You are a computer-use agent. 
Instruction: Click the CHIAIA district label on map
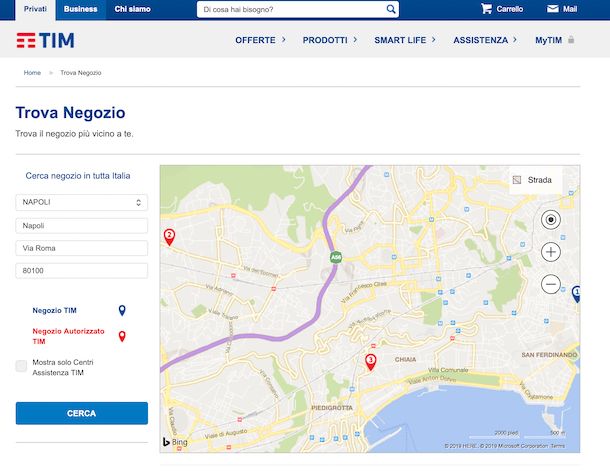405,359
